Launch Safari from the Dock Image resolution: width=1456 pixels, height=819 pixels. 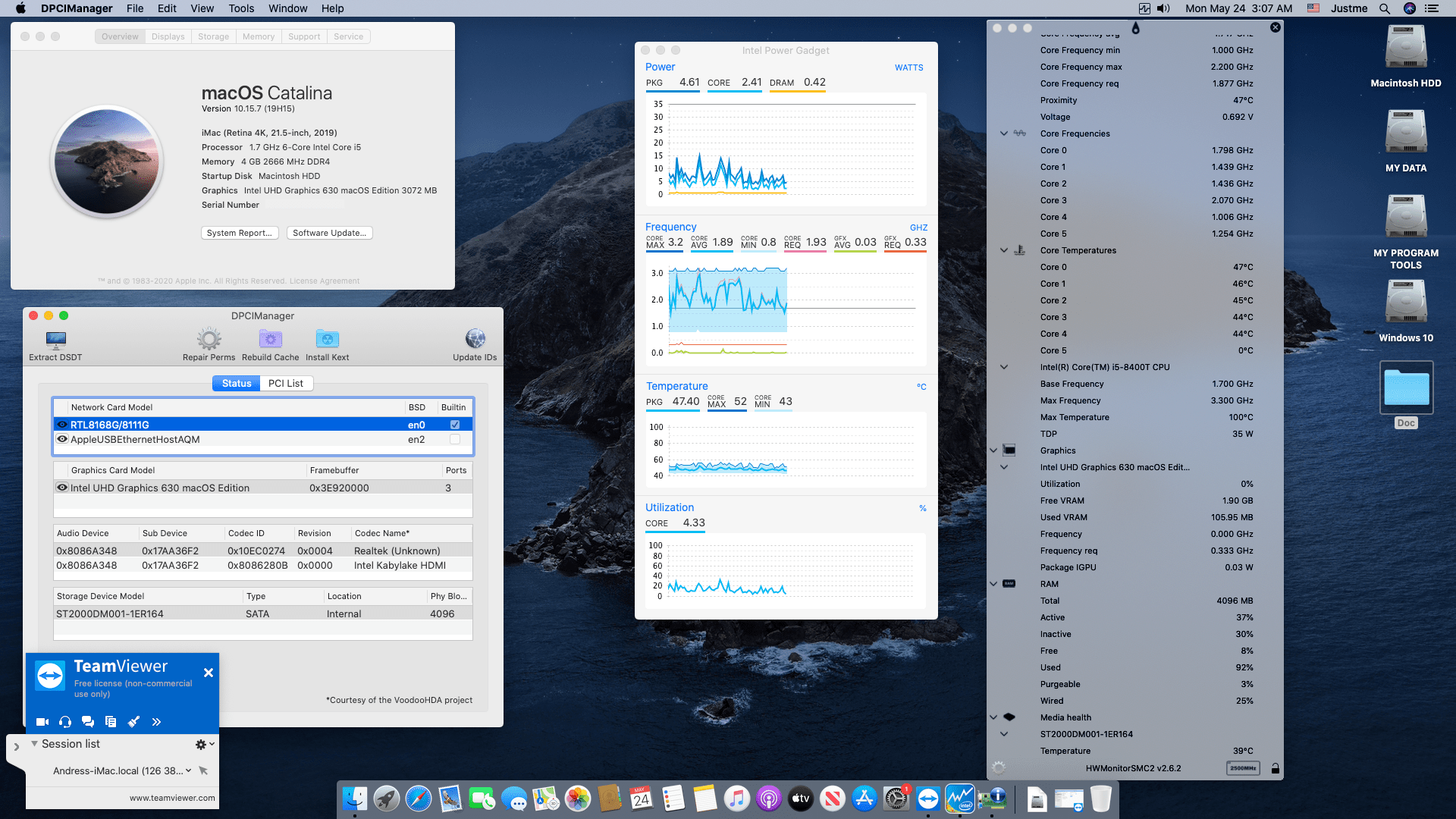[418, 799]
